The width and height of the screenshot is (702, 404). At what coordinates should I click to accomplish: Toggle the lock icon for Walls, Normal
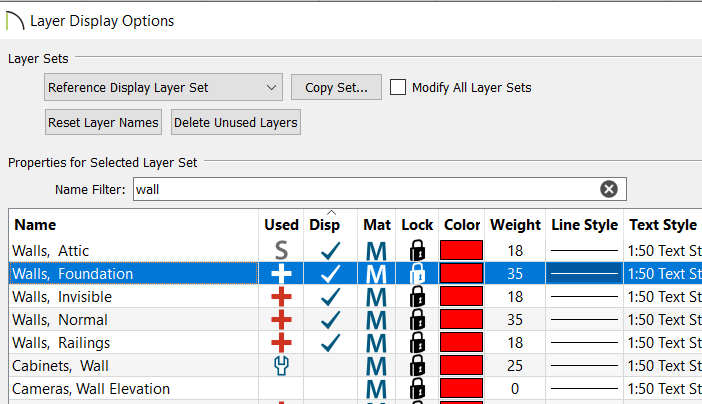pos(417,319)
